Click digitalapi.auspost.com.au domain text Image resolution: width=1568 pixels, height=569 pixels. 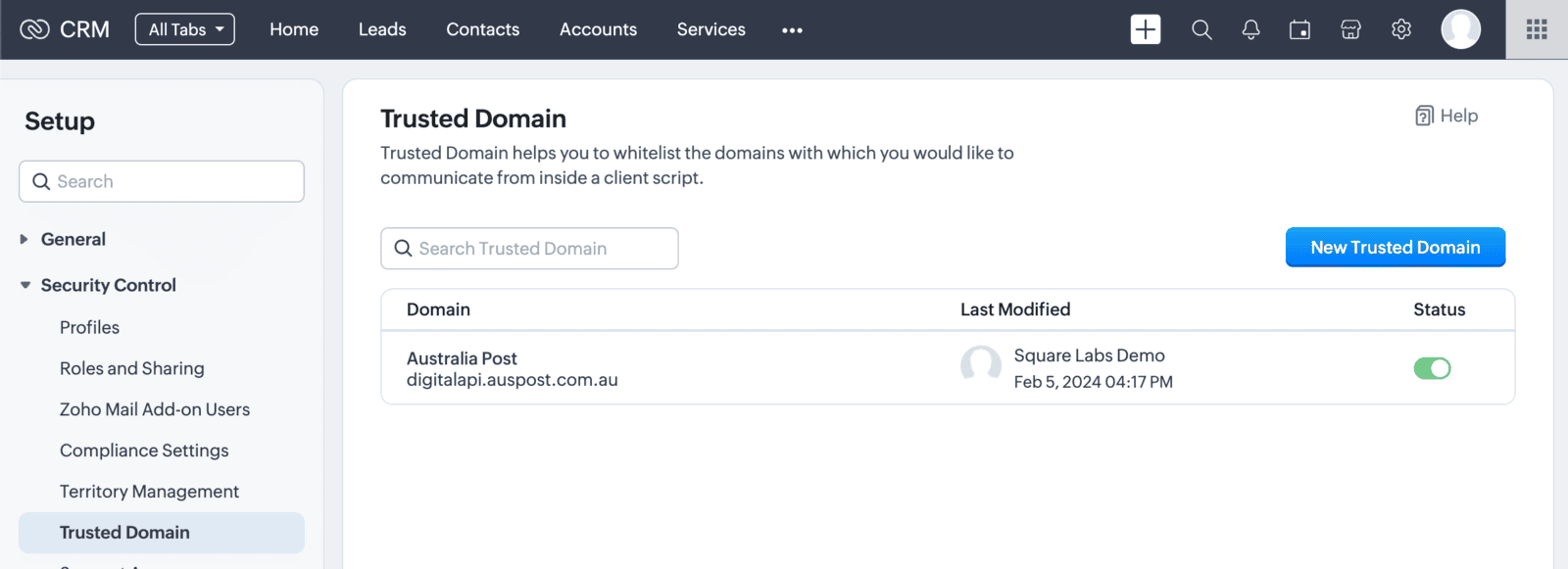point(513,380)
